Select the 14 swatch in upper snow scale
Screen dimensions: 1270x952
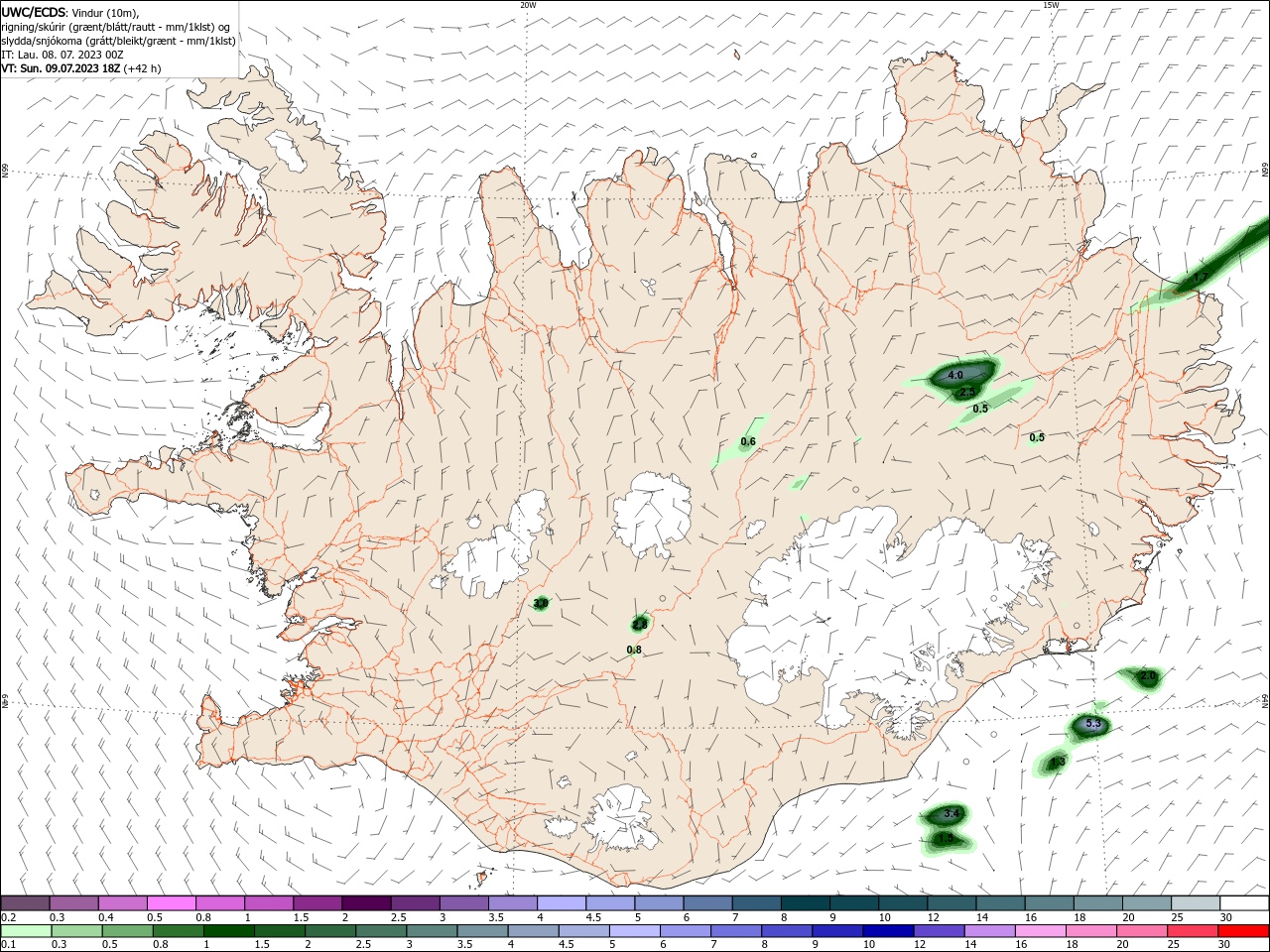click(x=999, y=903)
